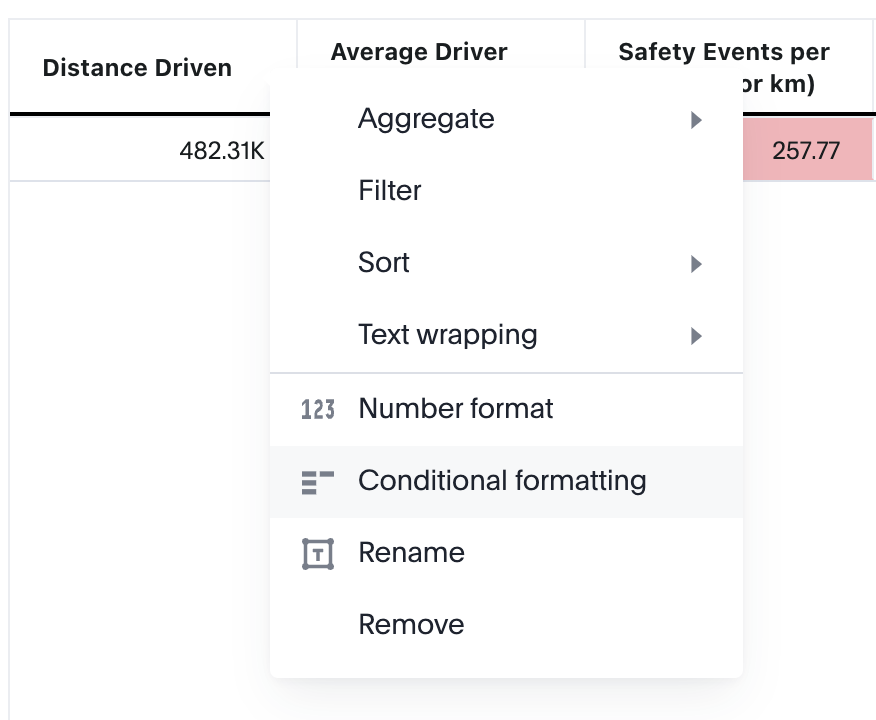Expand the Sort submenu arrow
This screenshot has width=876, height=720.
pos(696,264)
